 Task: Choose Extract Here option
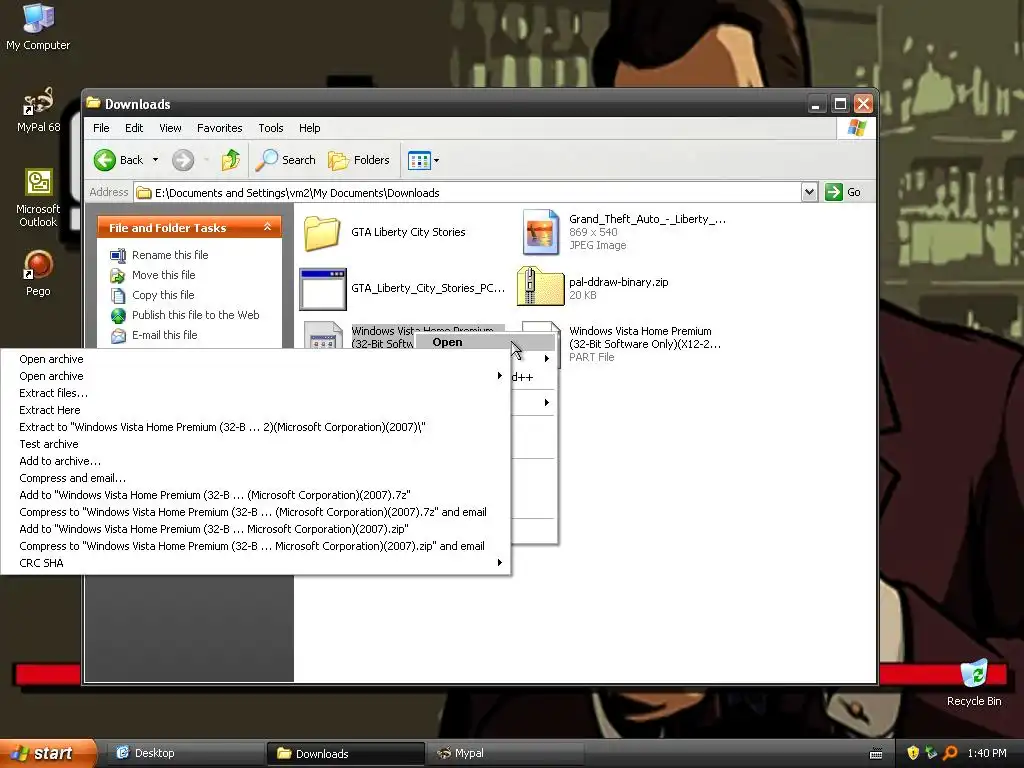(x=255, y=409)
